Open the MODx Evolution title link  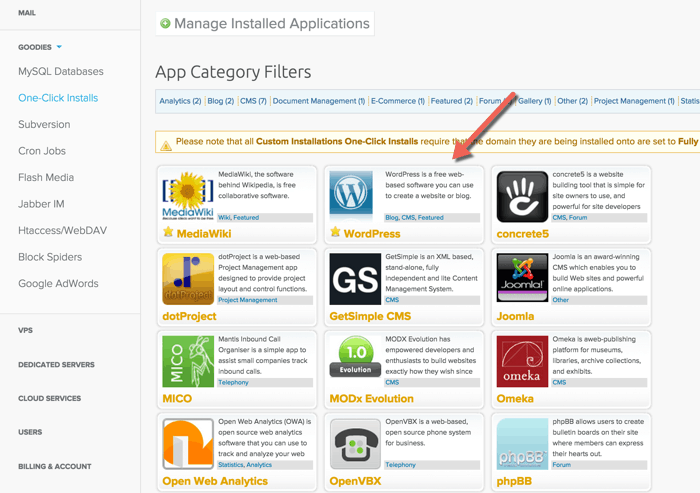click(371, 398)
